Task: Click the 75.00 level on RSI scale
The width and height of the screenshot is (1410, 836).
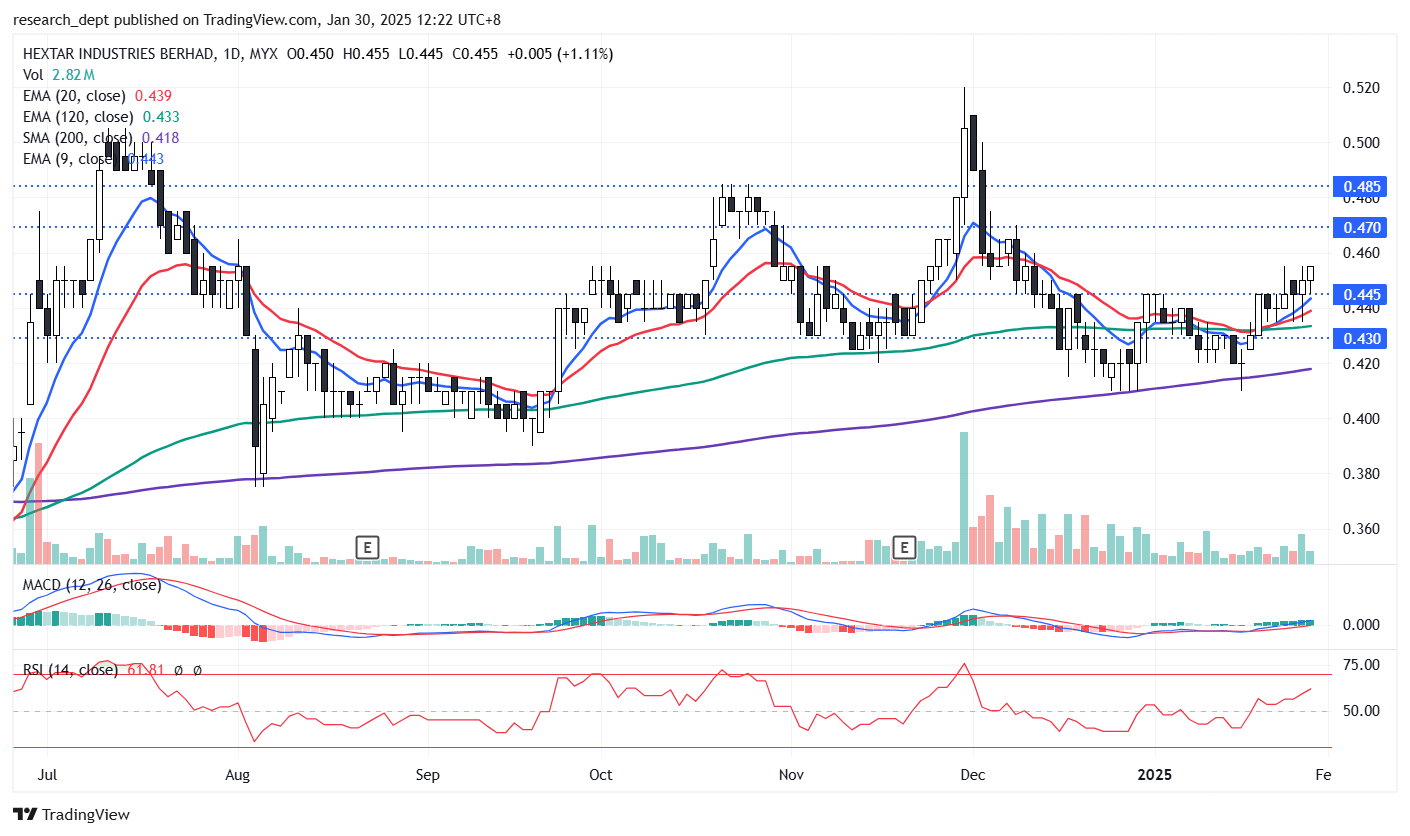Action: pyautogui.click(x=1360, y=665)
